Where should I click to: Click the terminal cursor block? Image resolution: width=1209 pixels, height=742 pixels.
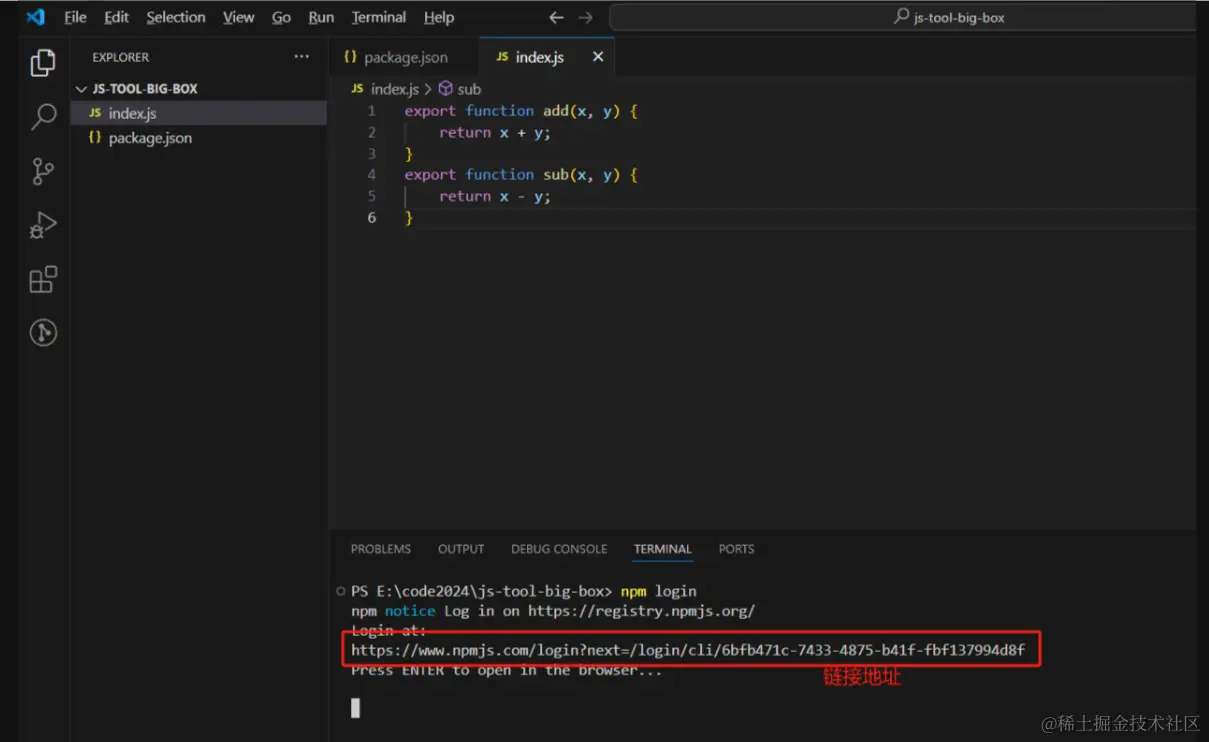point(355,708)
